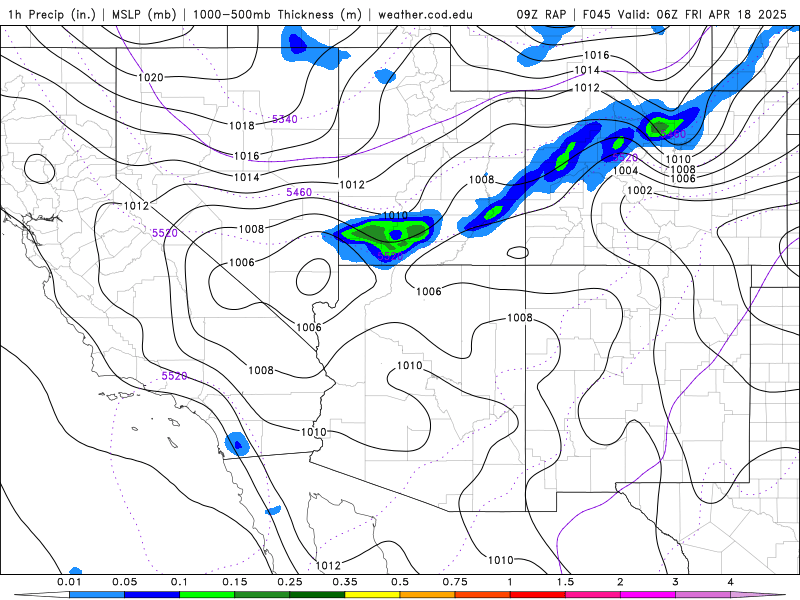Click the '09Z RAP' model run label
This screenshot has height=600, width=800.
click(x=541, y=14)
